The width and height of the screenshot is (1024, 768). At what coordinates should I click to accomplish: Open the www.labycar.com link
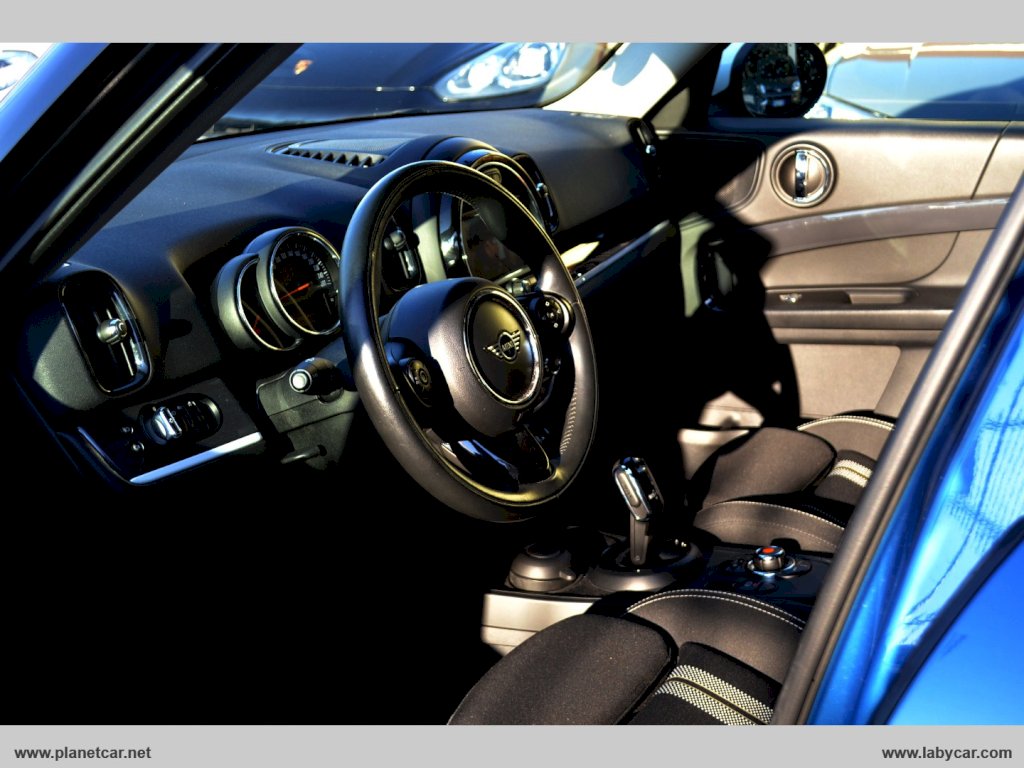(x=946, y=752)
